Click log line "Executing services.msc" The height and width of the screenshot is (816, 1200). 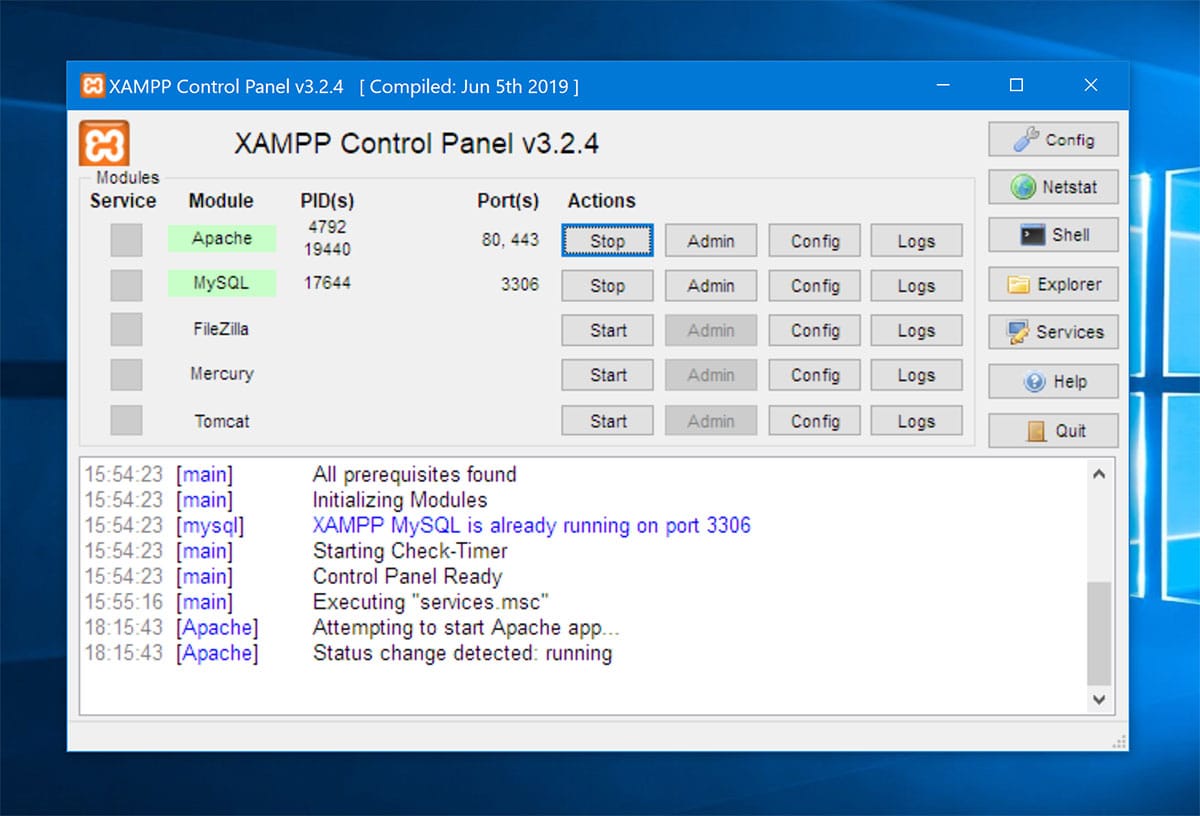(x=431, y=602)
